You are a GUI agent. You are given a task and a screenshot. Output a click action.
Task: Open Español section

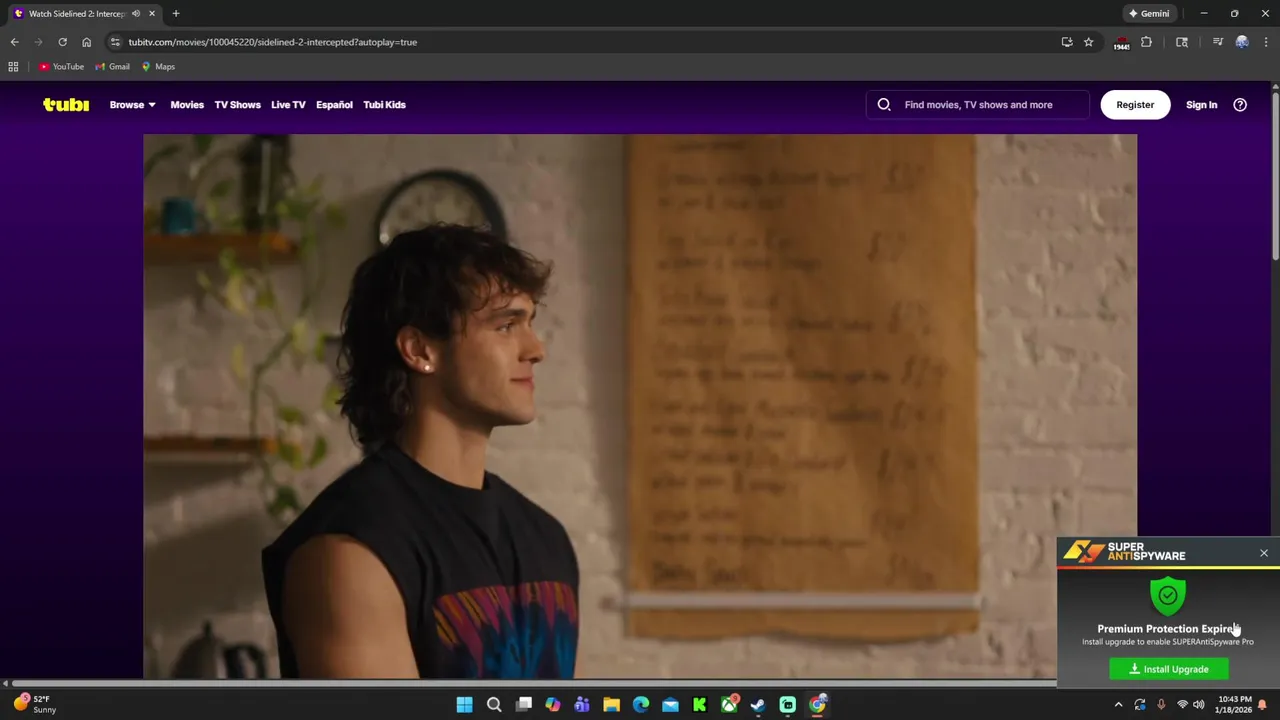pos(334,105)
